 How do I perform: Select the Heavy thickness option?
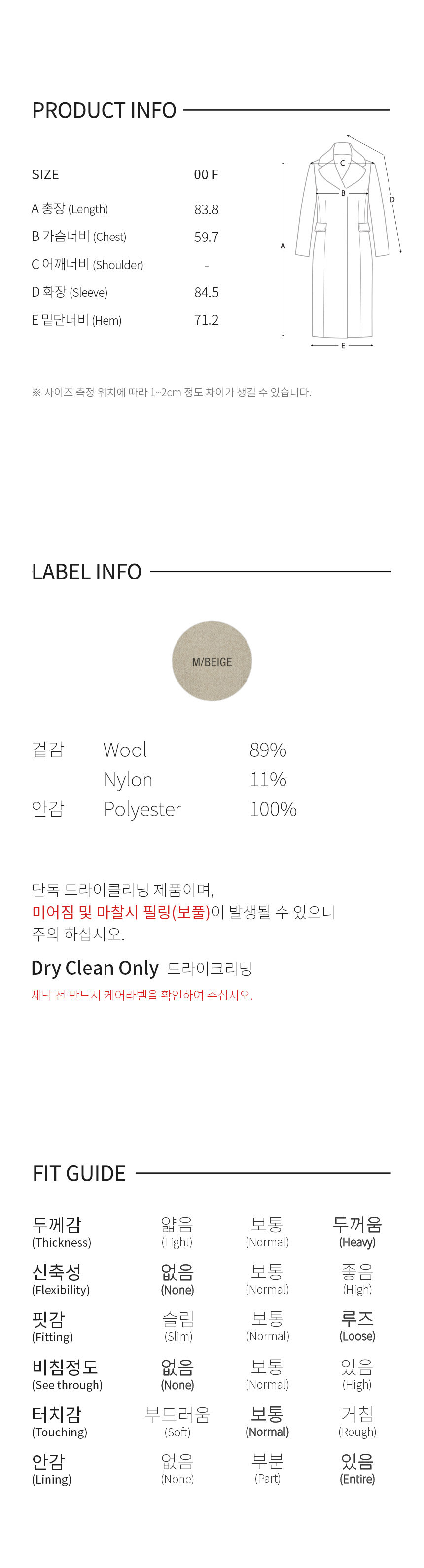click(357, 1232)
